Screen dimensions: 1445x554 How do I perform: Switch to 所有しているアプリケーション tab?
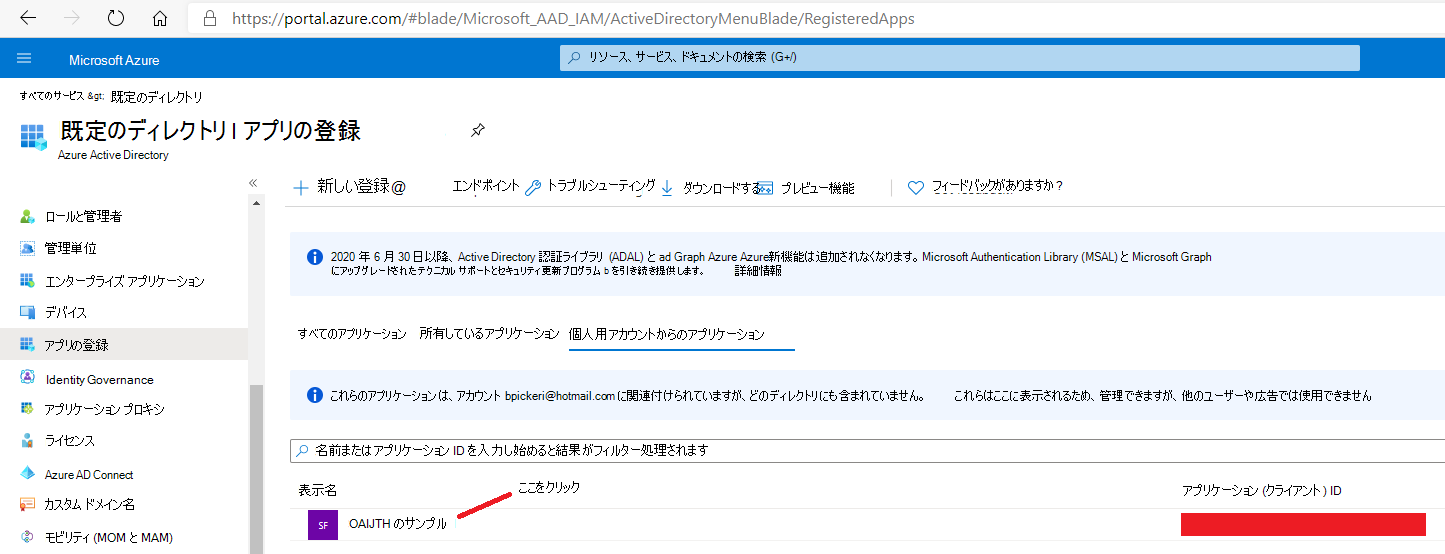(489, 333)
